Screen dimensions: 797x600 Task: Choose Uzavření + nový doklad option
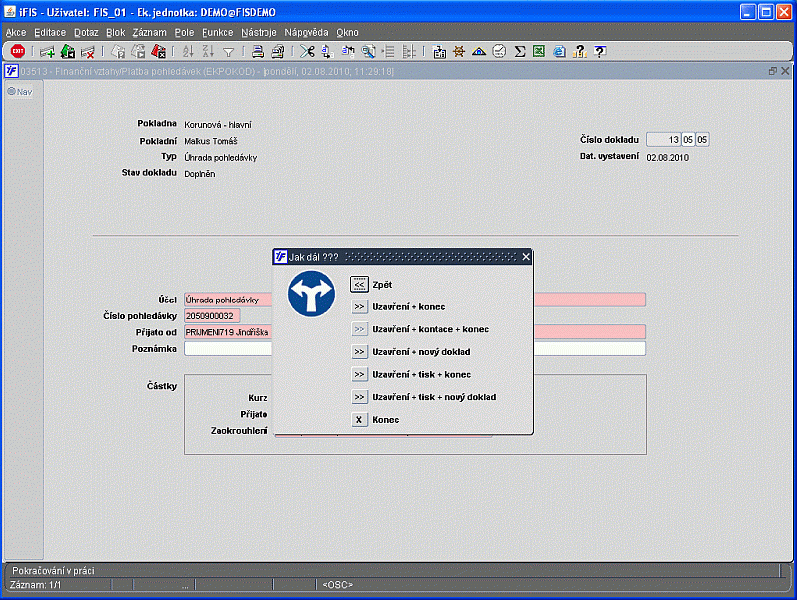point(360,352)
